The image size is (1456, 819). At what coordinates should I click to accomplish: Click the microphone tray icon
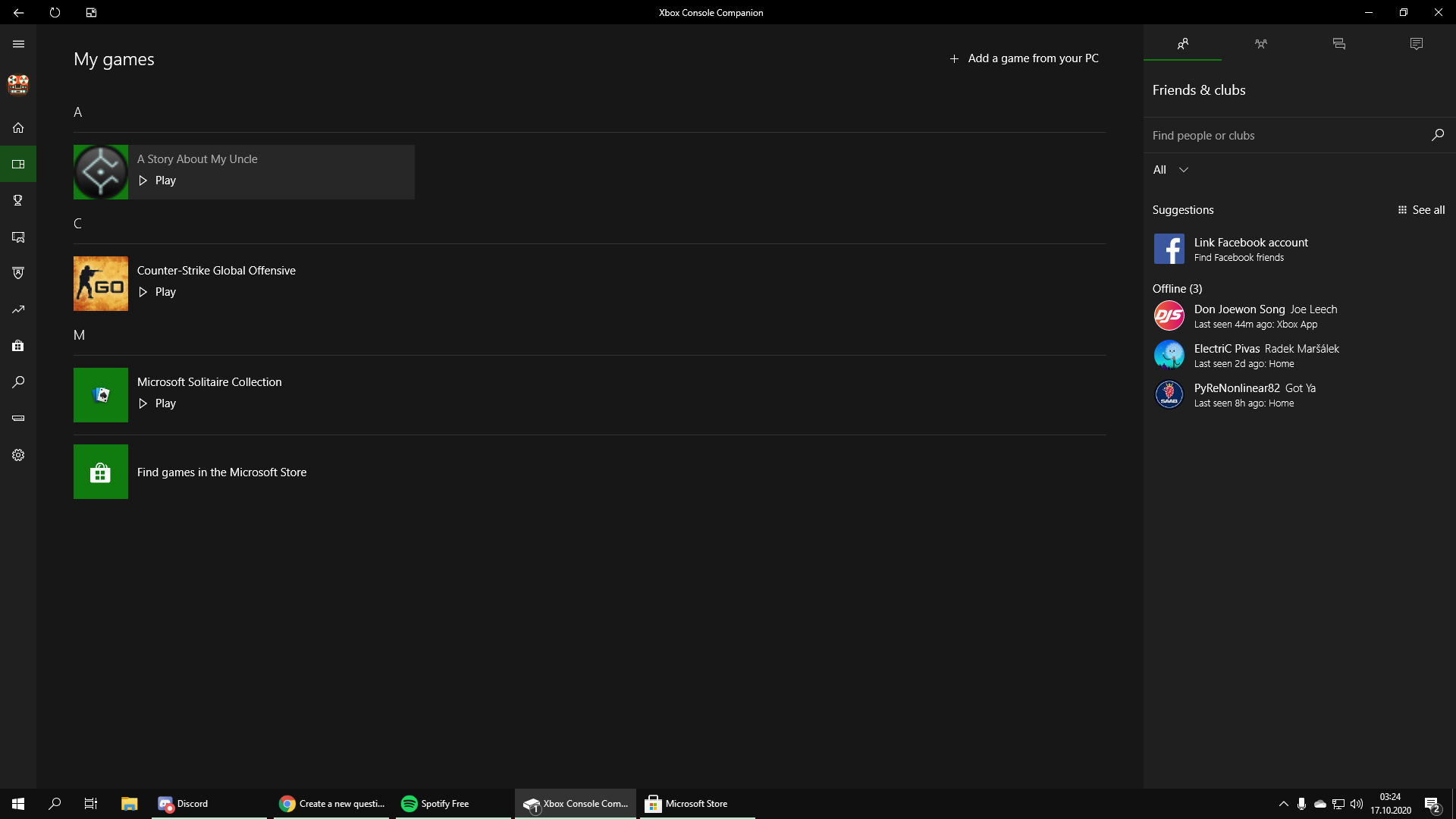(x=1301, y=804)
